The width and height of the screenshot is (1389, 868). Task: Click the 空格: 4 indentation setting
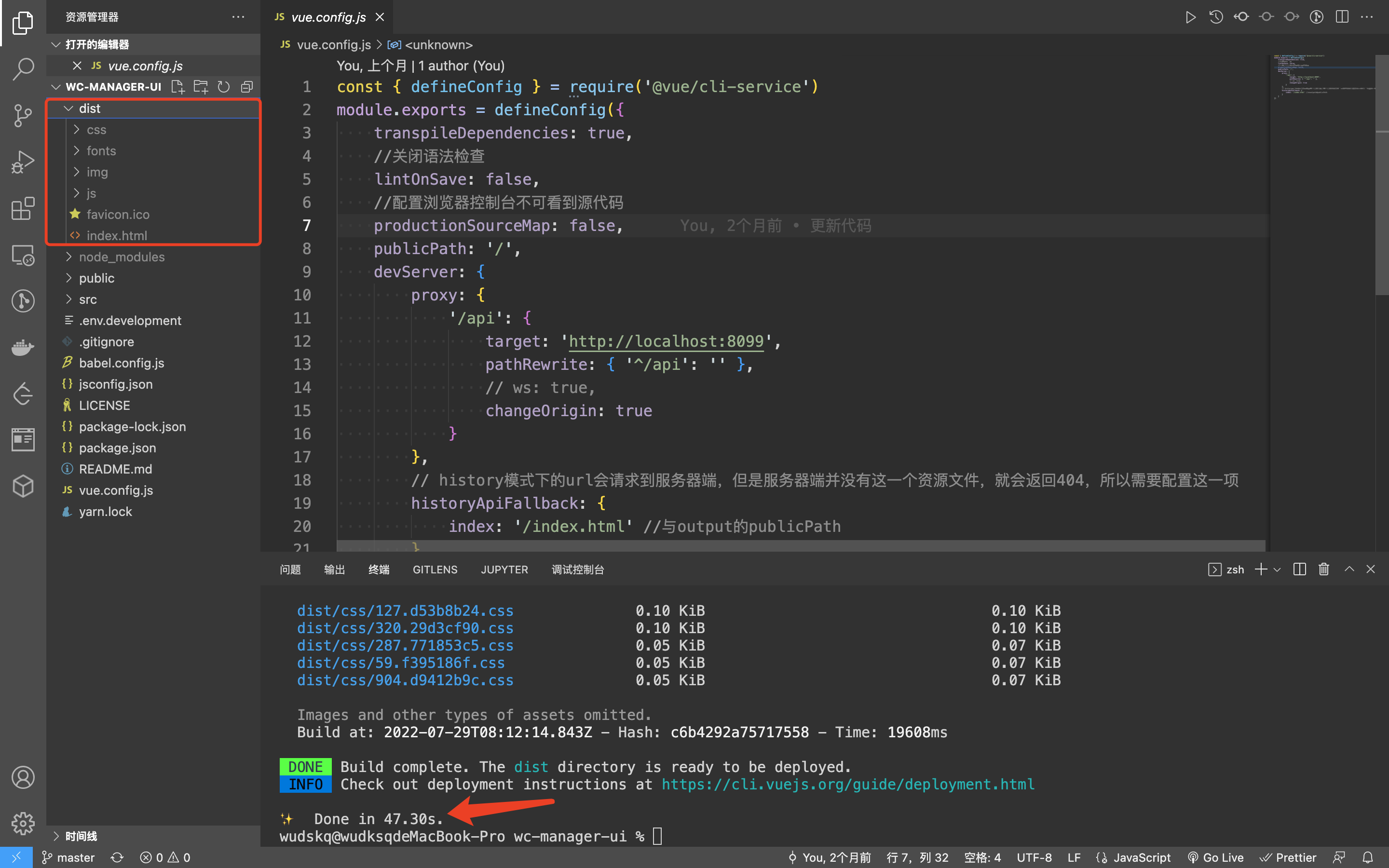click(x=982, y=857)
